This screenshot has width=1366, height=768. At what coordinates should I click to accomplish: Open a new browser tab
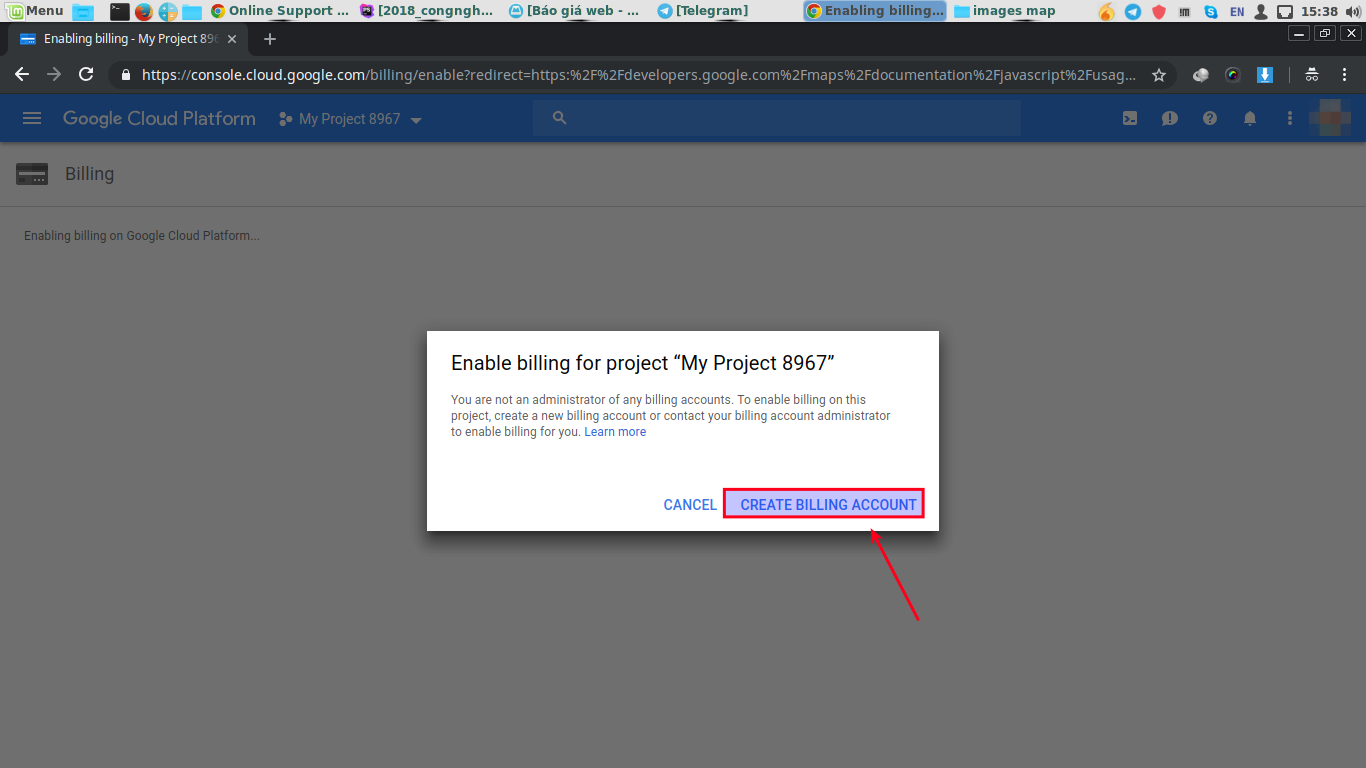click(269, 39)
